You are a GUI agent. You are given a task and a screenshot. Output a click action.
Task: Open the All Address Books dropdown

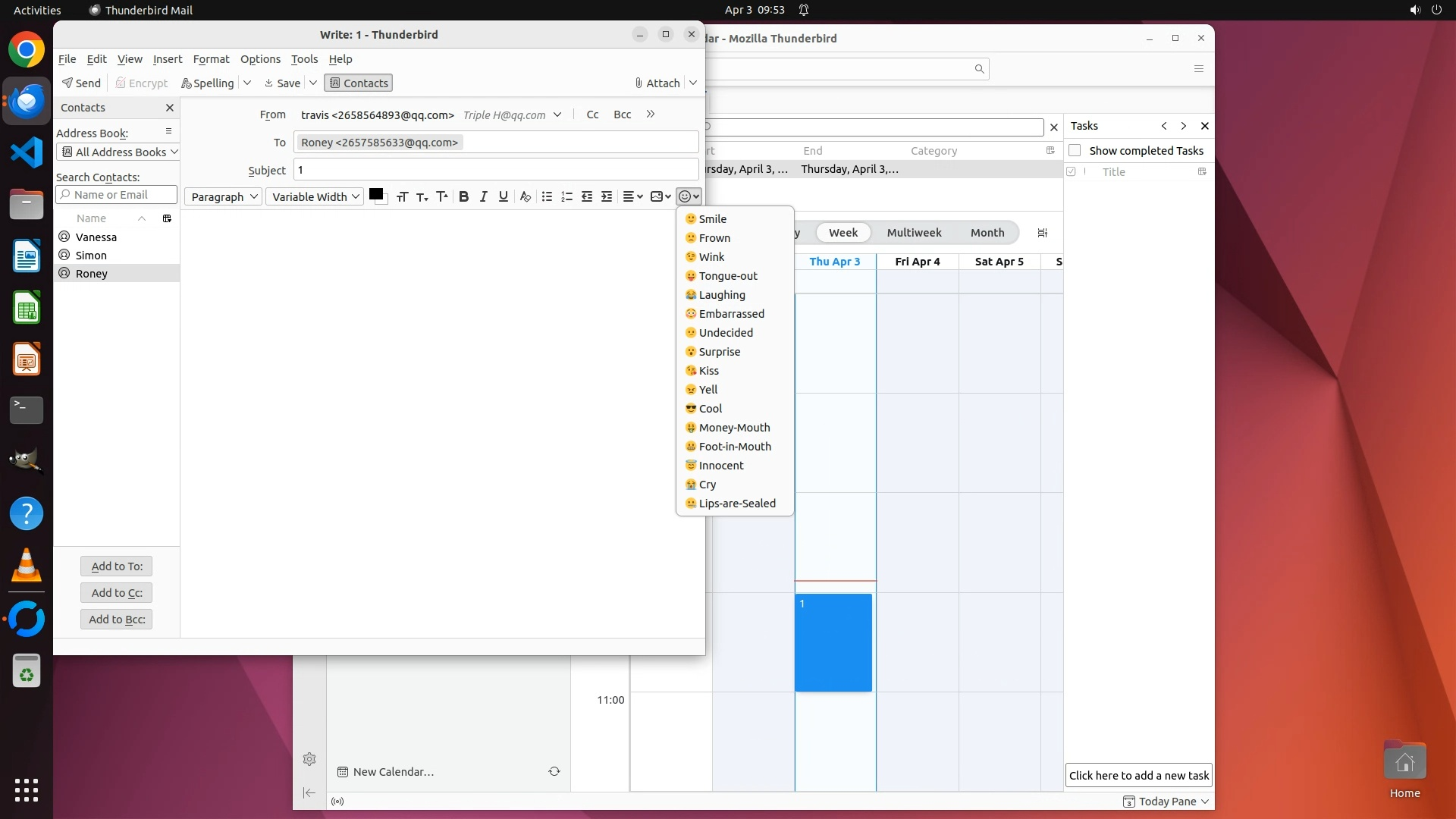pyautogui.click(x=118, y=152)
